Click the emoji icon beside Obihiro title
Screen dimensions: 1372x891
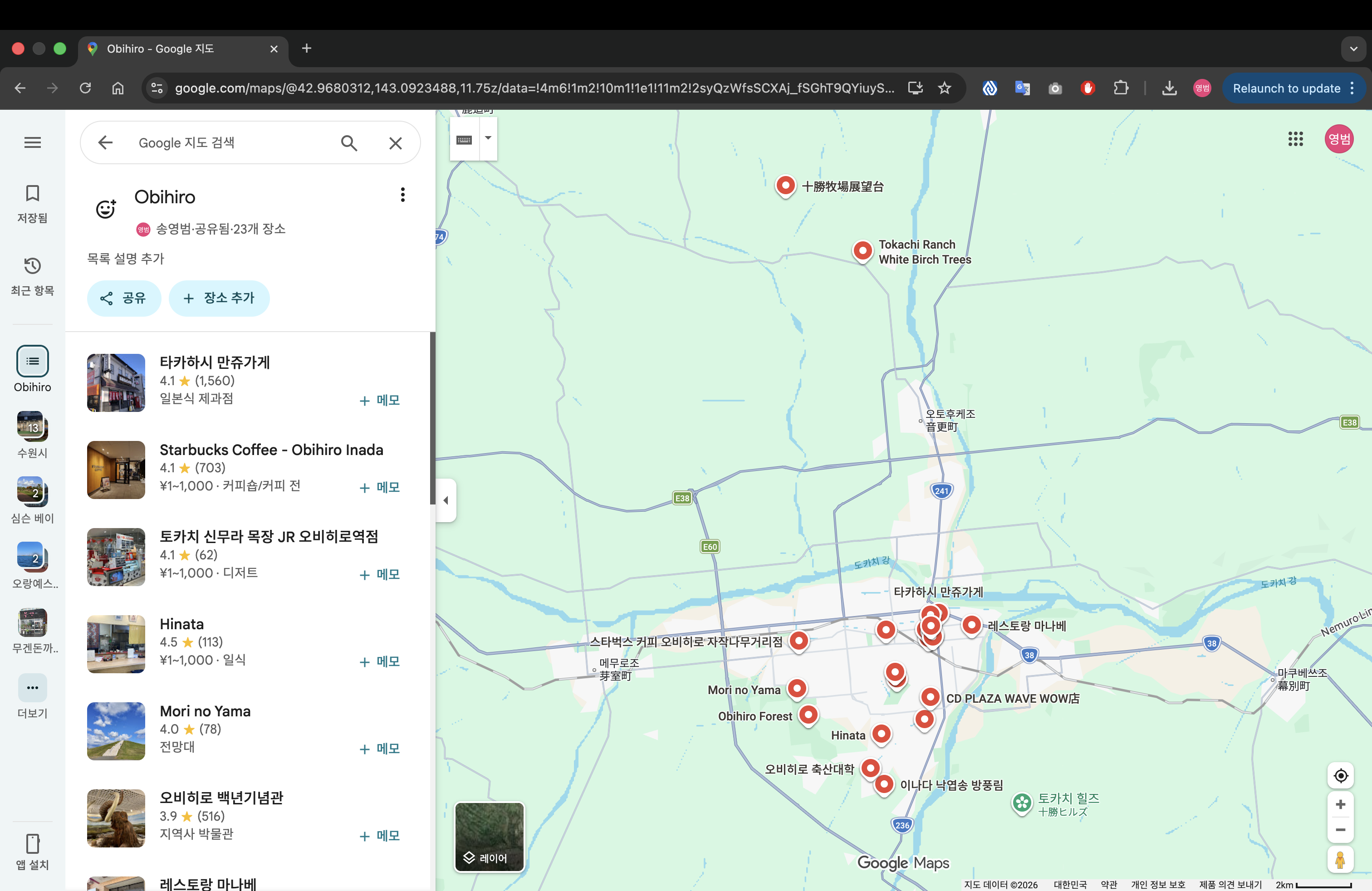(x=106, y=209)
